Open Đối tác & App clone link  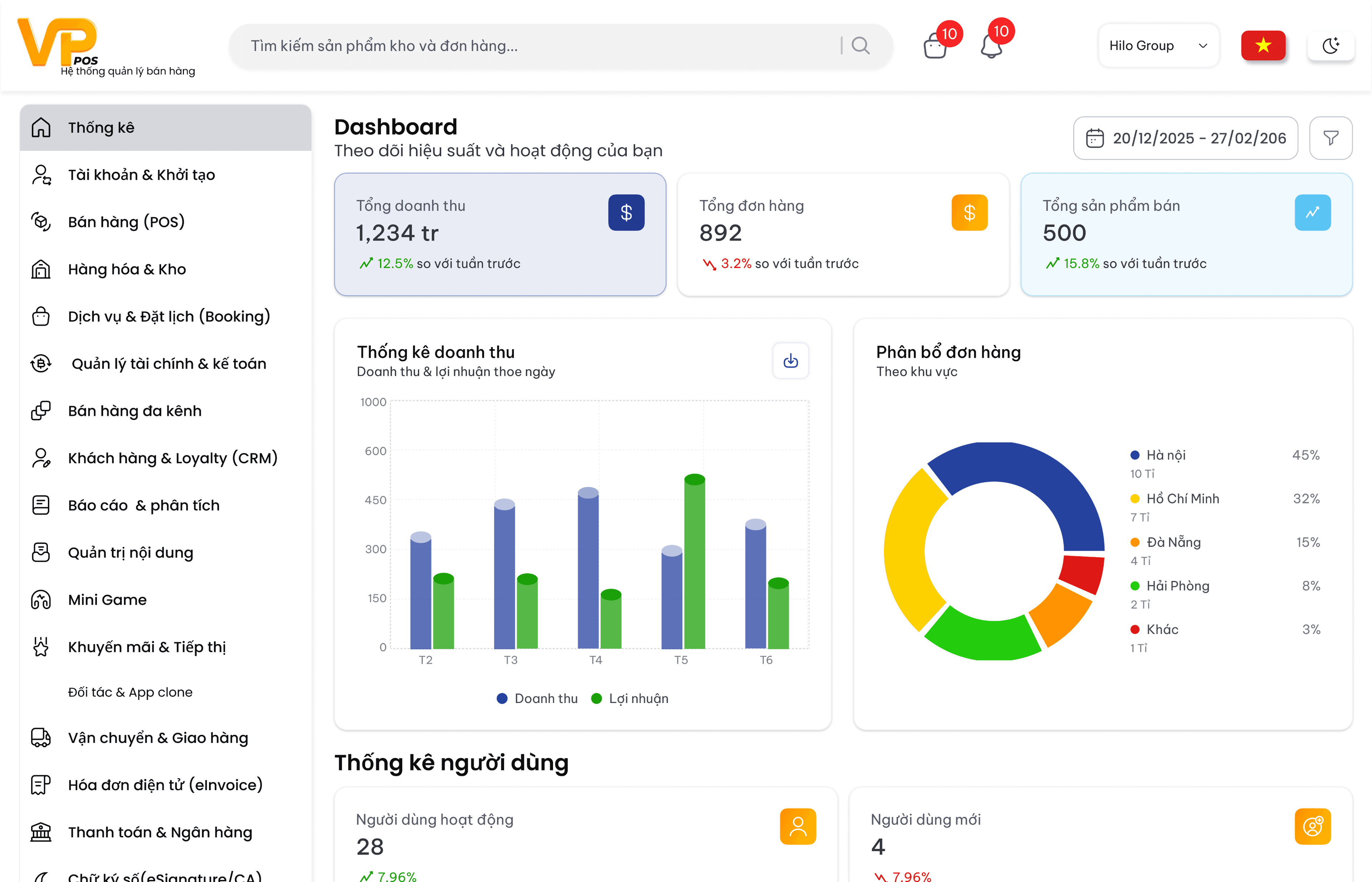[x=130, y=692]
